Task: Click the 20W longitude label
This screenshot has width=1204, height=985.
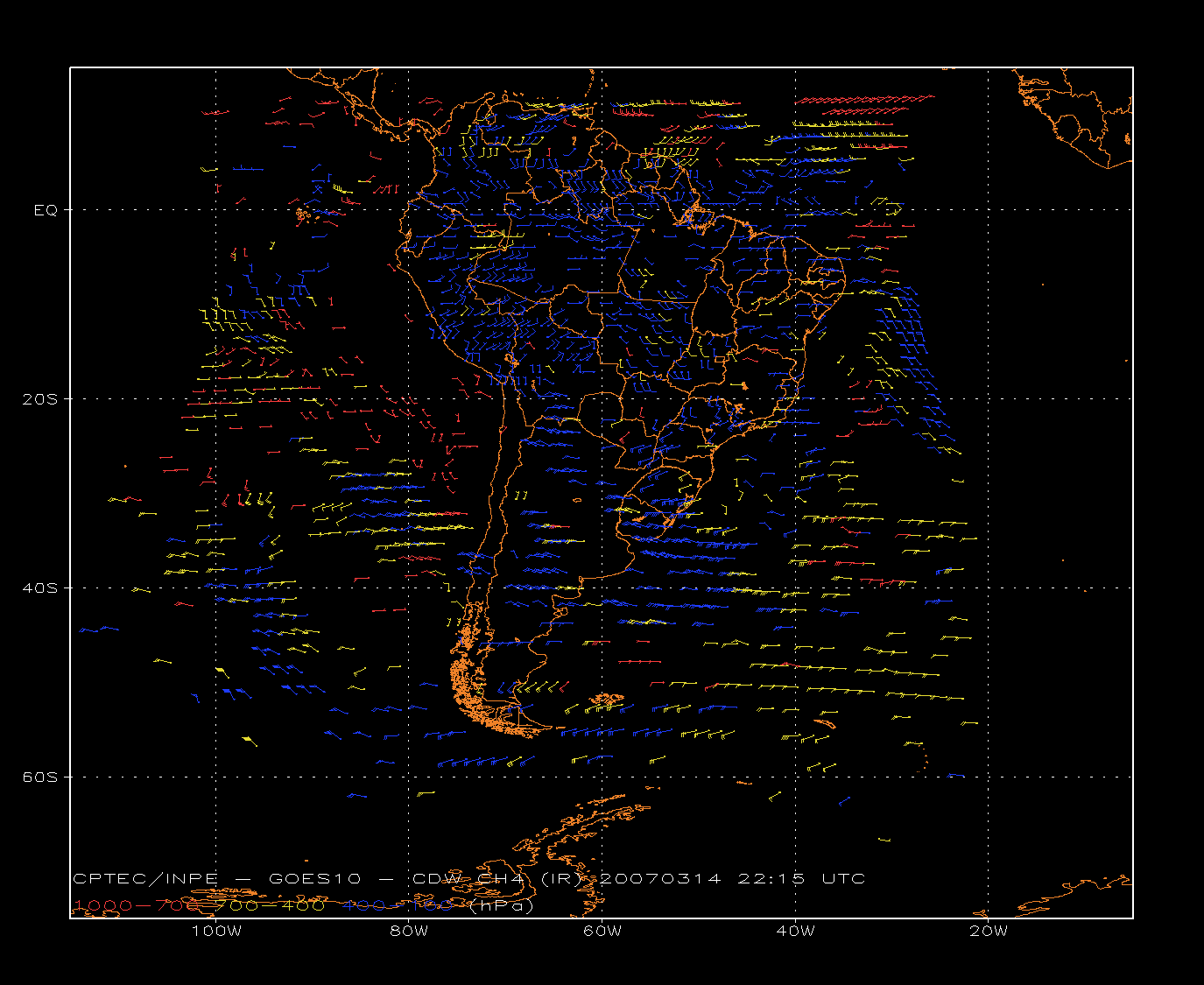Action: pos(989,931)
